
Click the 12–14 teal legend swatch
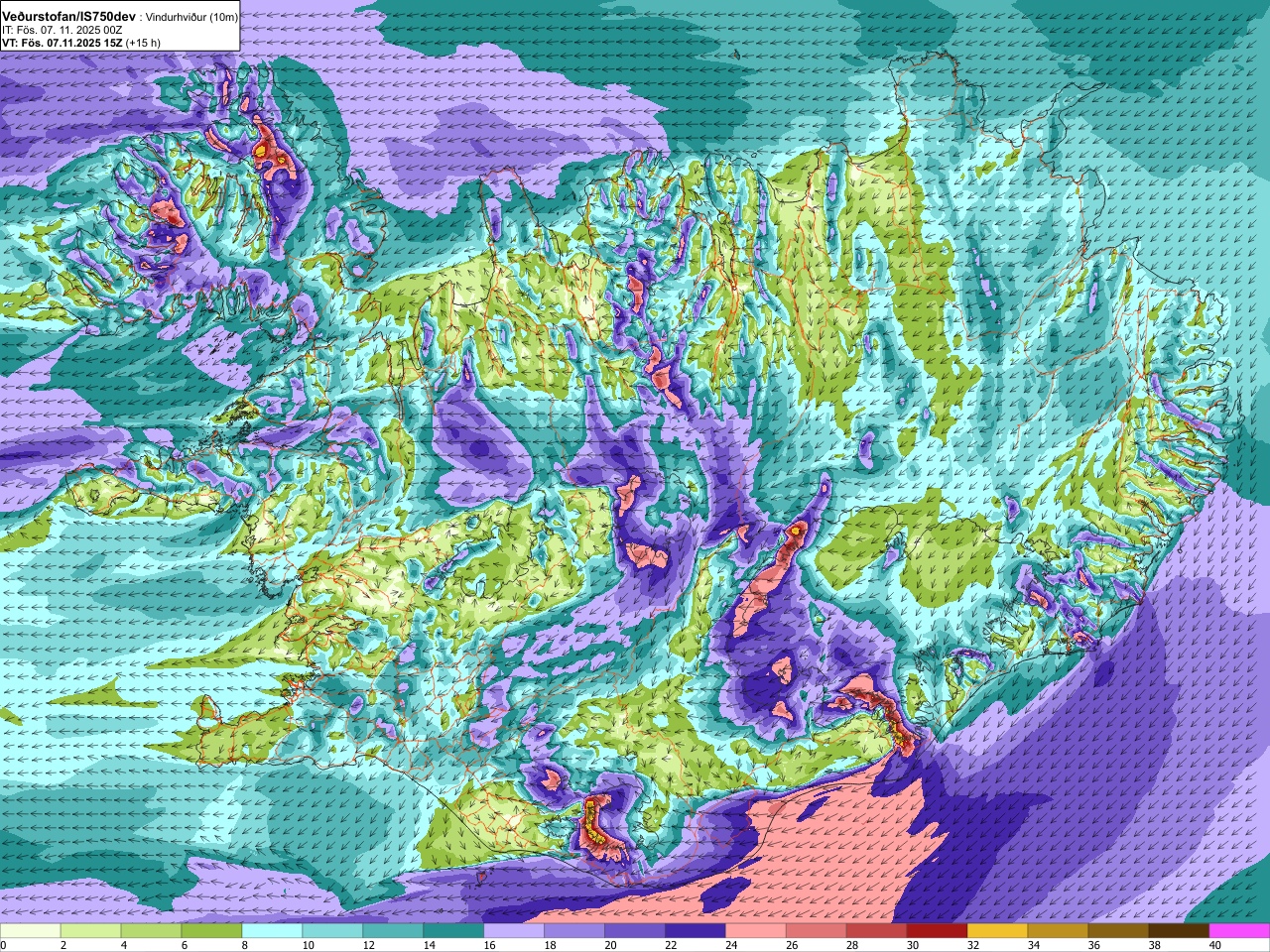[393, 931]
